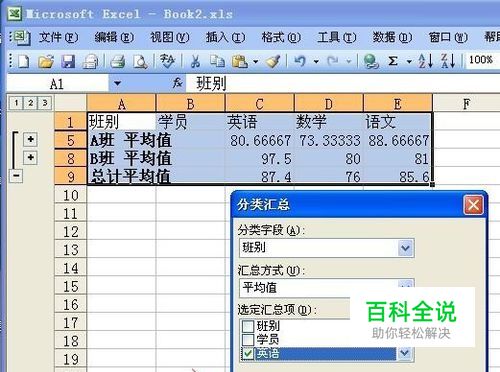The width and height of the screenshot is (500, 372).
Task: Sort ascending with the A-Z icon
Action: 426,61
